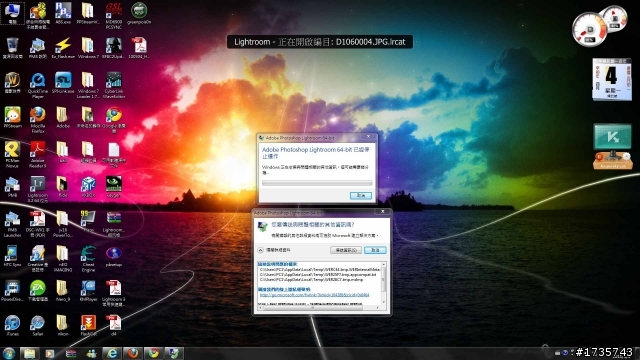Select the Nero_9 folder
This screenshot has height=360, width=640.
[x=62, y=291]
